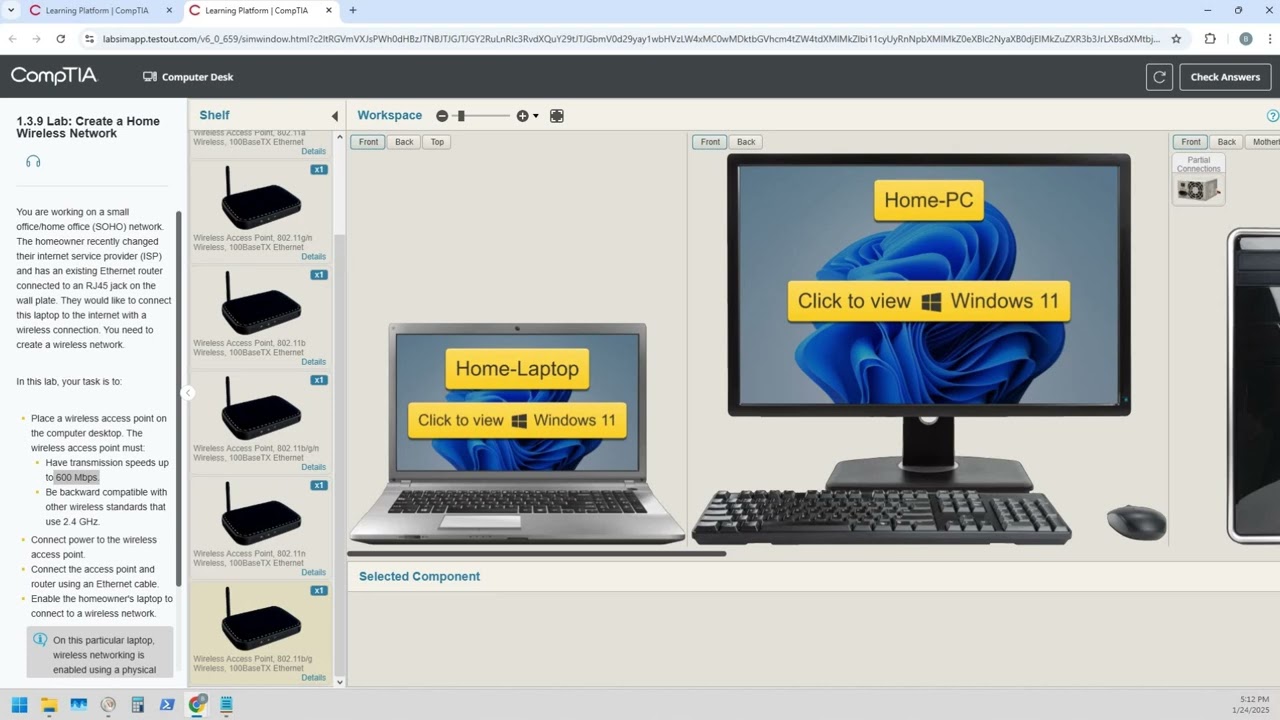This screenshot has height=720, width=1280.
Task: Show the laptop's Back view
Action: (x=404, y=142)
